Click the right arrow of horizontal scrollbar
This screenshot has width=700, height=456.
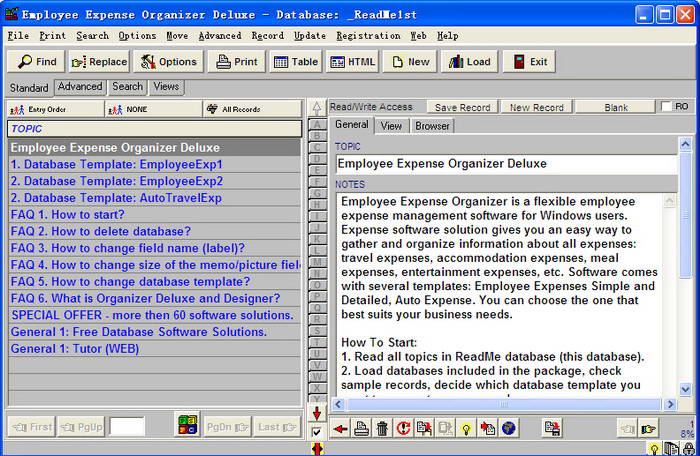point(670,404)
